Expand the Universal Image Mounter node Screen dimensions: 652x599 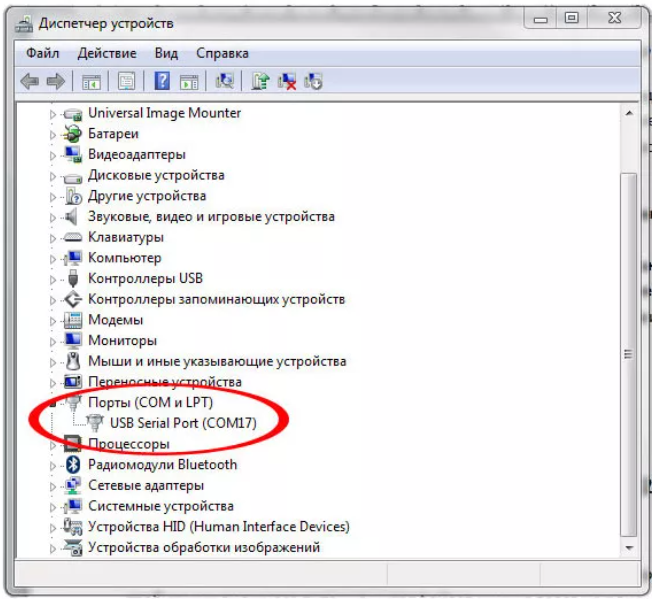pos(52,114)
